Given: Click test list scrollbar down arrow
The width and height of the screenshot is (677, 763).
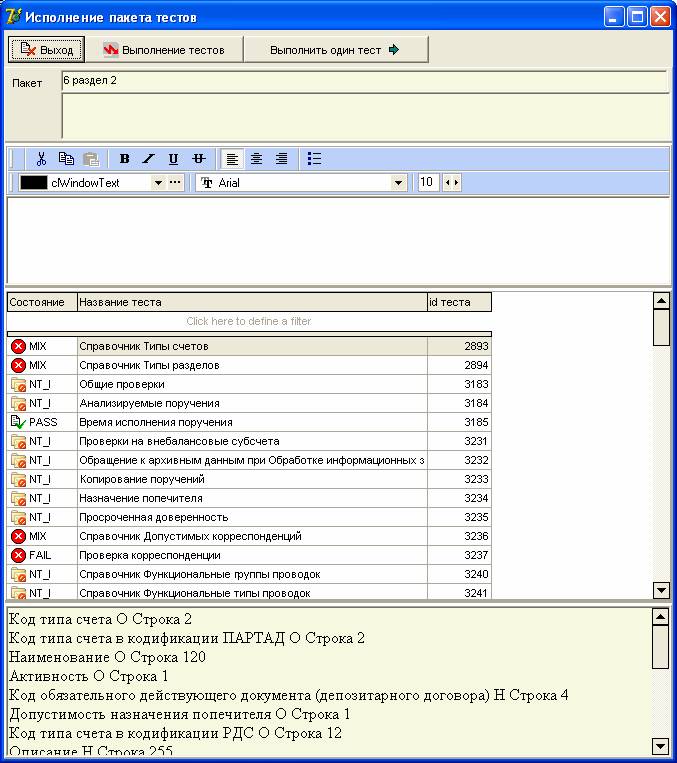Looking at the screenshot, I should point(661,591).
